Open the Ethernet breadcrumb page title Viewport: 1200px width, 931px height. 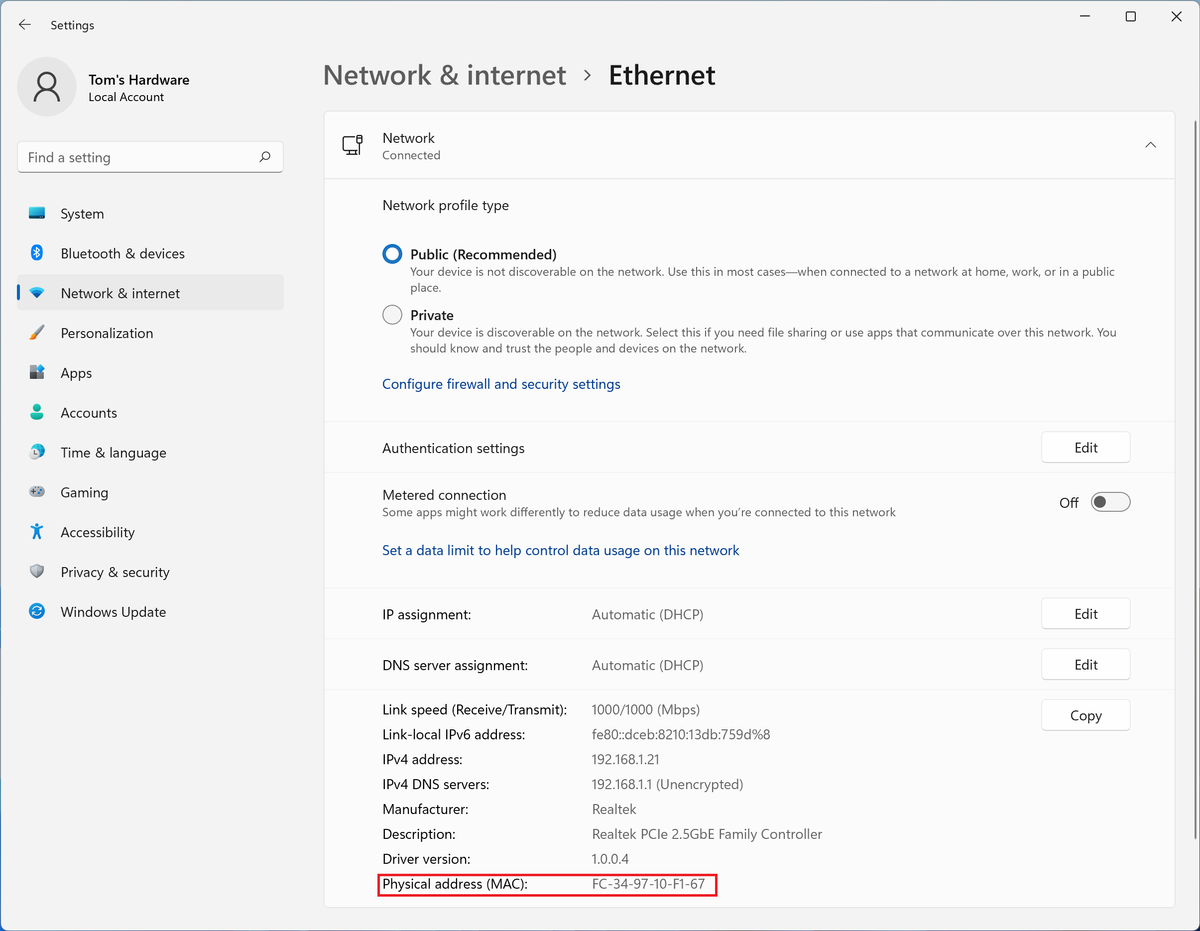(x=661, y=74)
